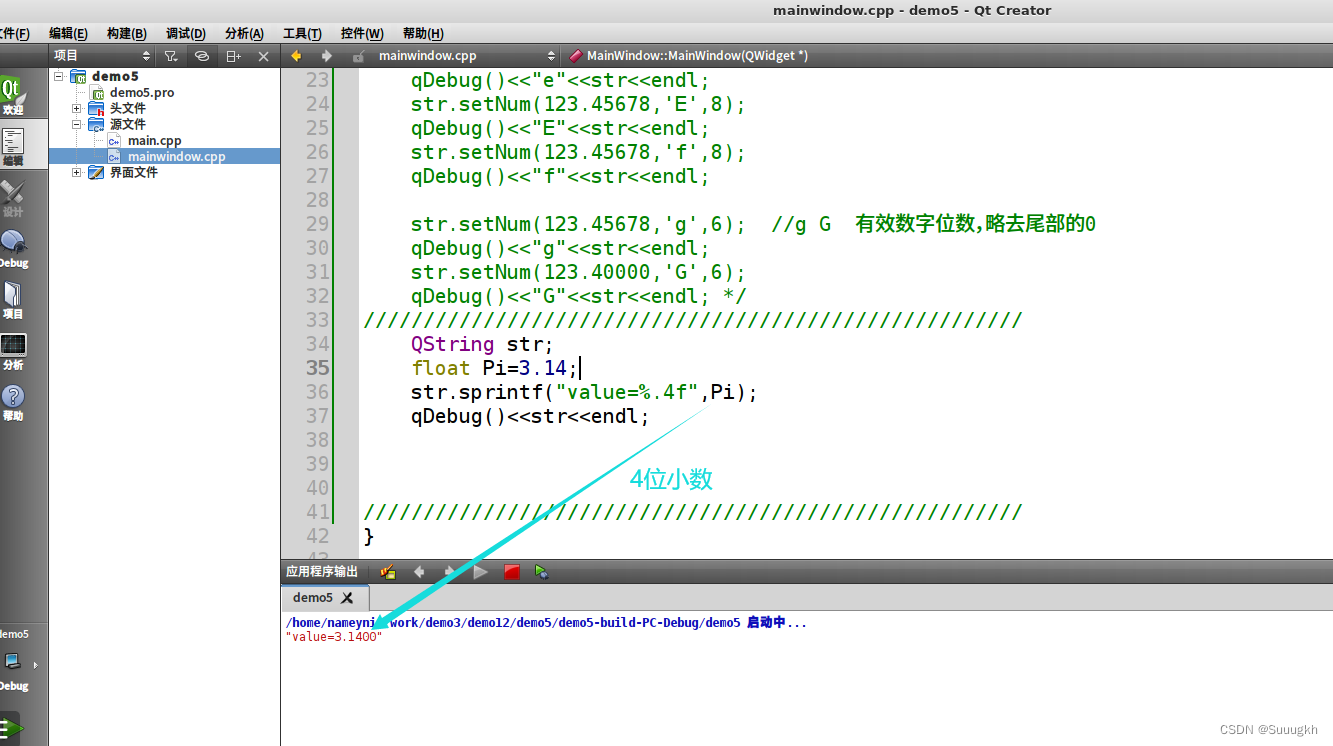Click line number 42 in gutter
The width and height of the screenshot is (1333, 746).
317,536
